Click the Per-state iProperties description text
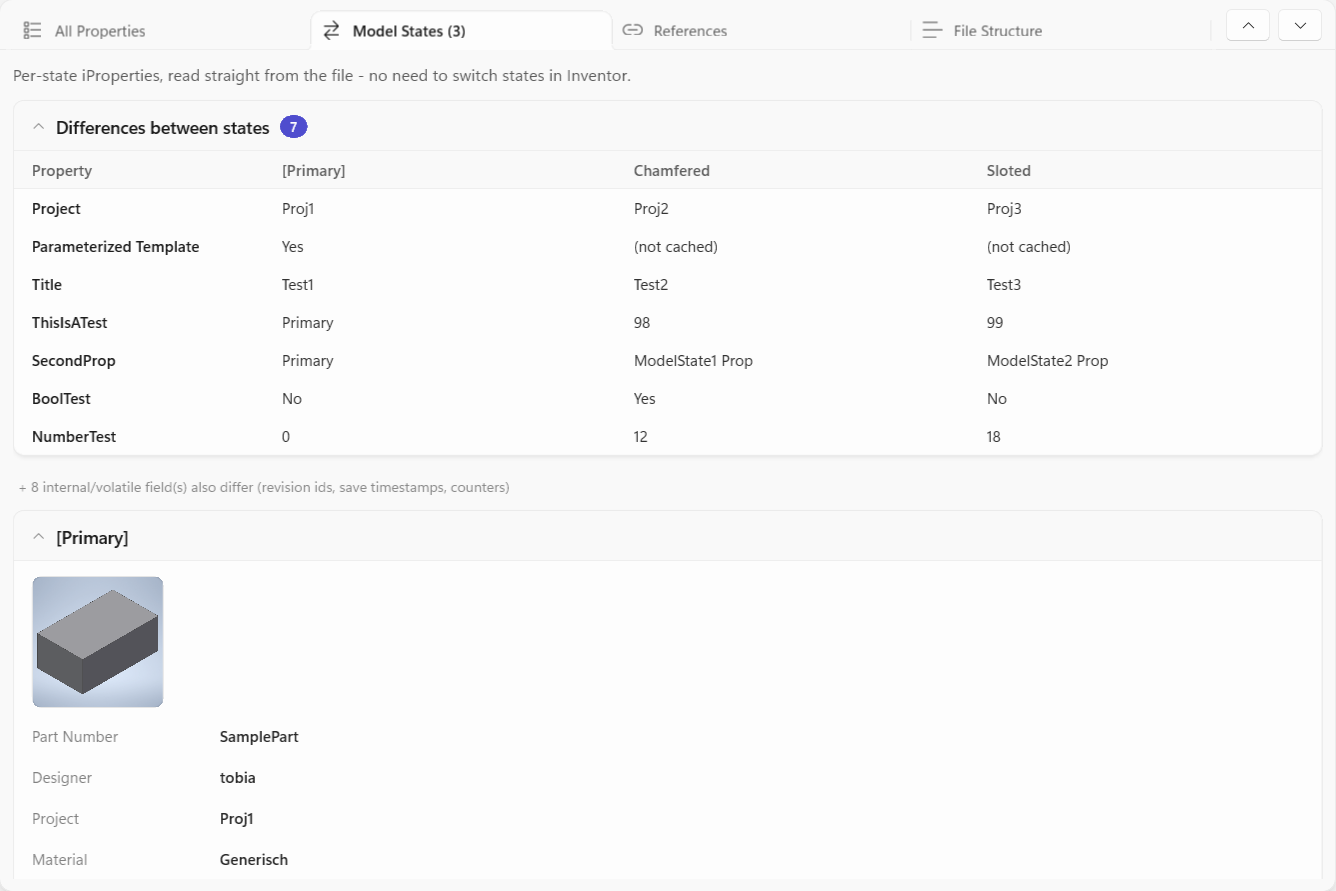Viewport: 1336px width, 891px height. point(322,75)
